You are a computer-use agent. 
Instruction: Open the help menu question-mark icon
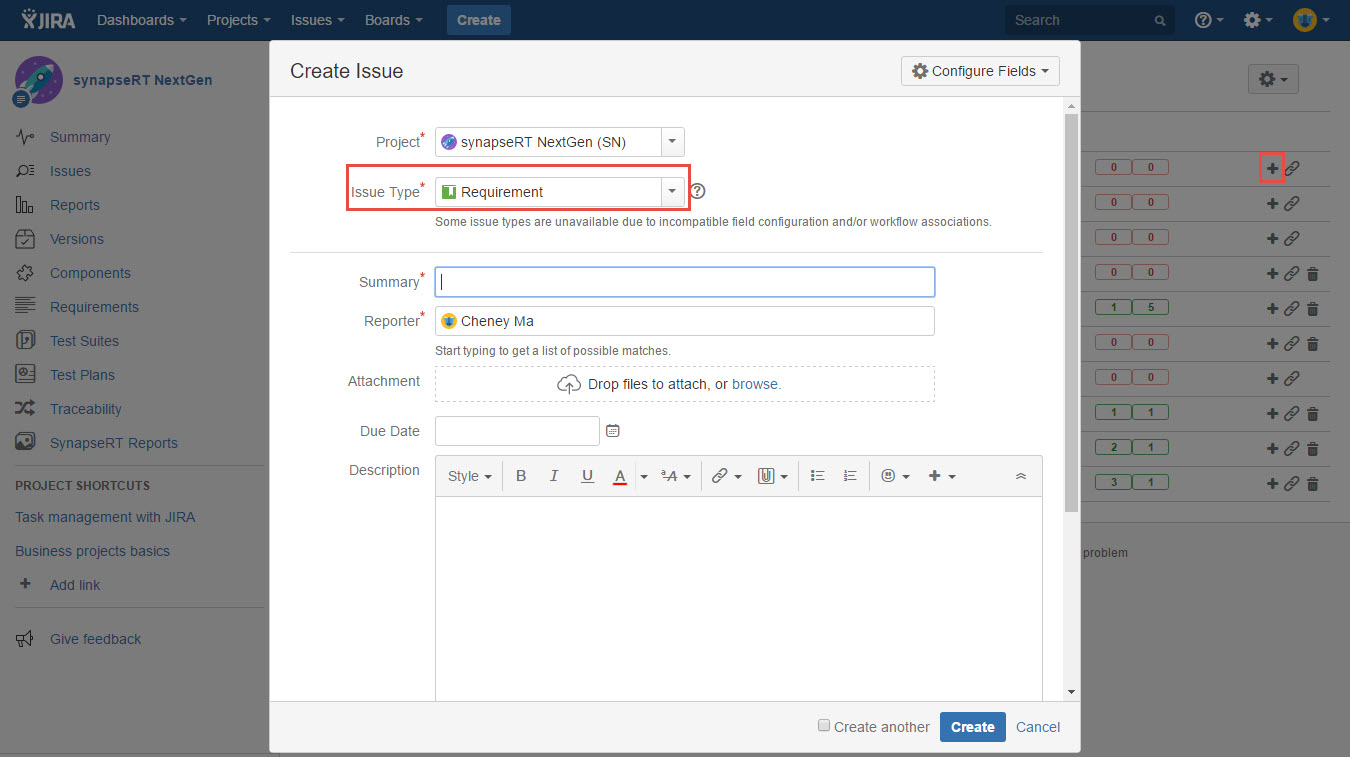point(1208,20)
